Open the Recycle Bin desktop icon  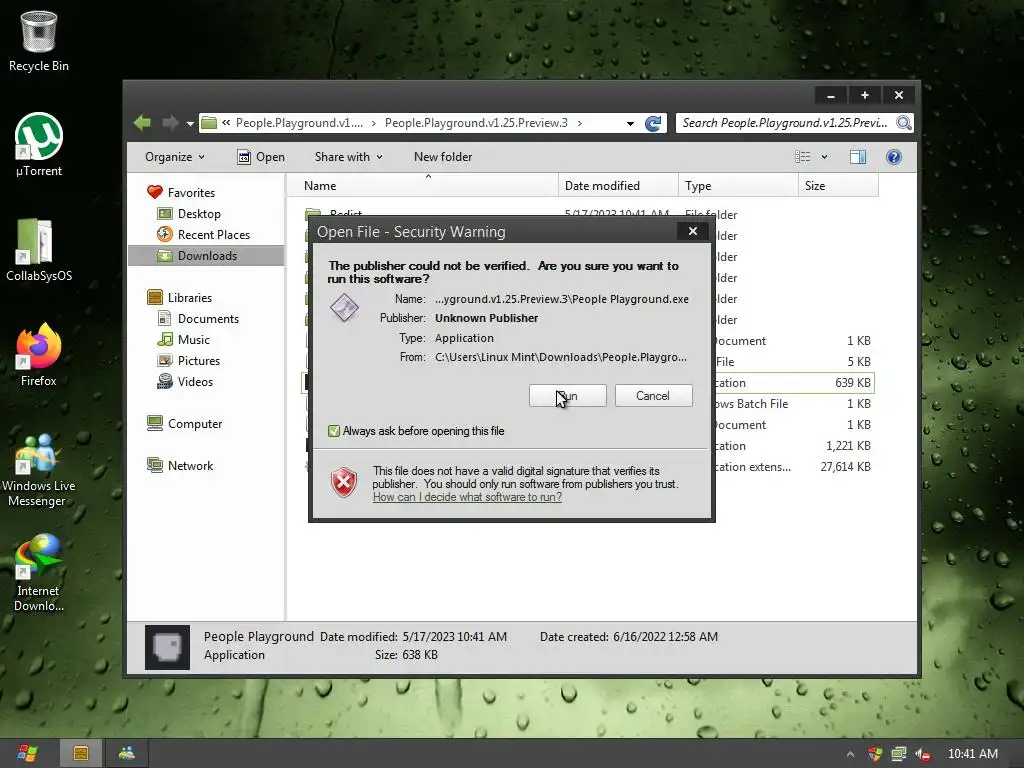(39, 40)
